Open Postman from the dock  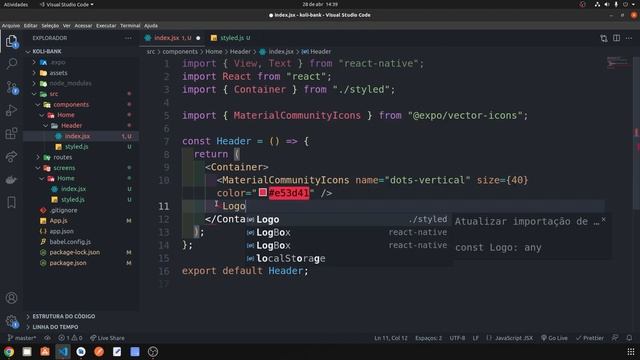[99, 352]
